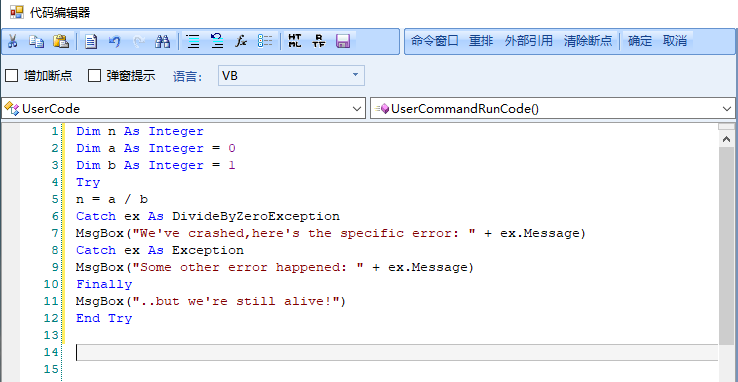
Task: Export code with the HTML icon
Action: 295,41
